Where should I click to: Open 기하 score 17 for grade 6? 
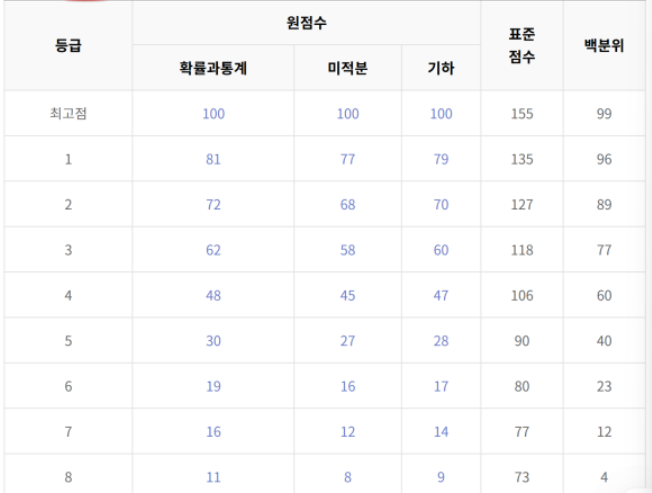click(441, 386)
